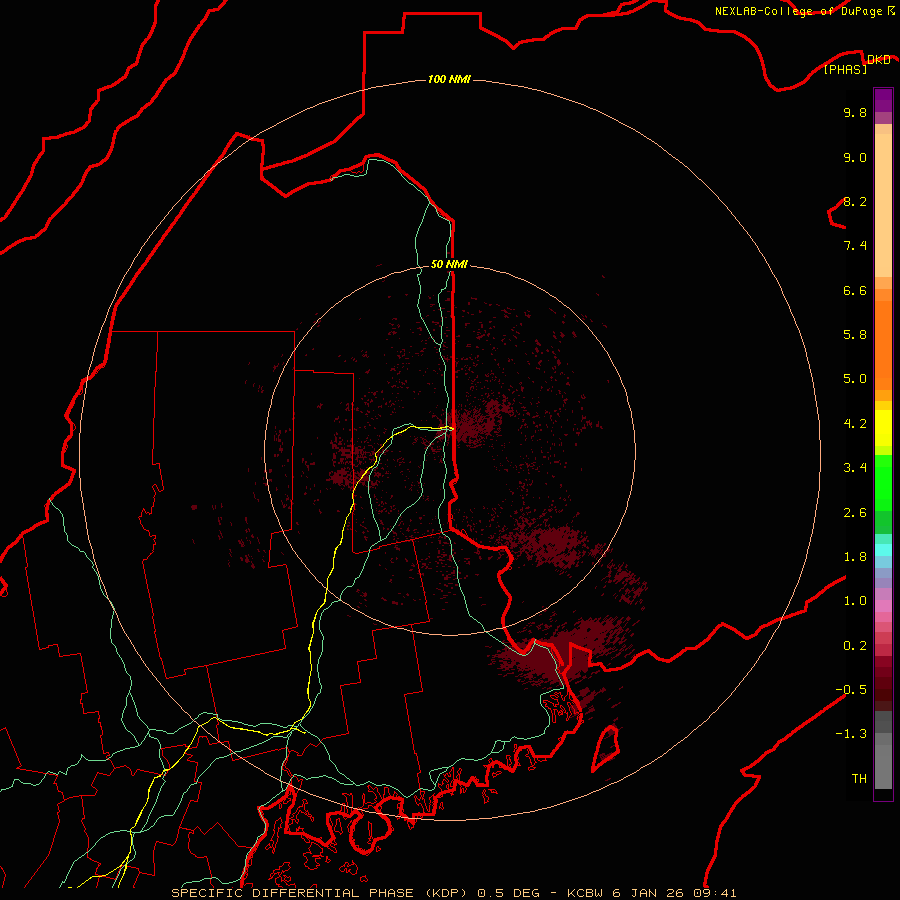900x900 pixels.
Task: Click the 9.0 scale value
Action: [x=855, y=157]
